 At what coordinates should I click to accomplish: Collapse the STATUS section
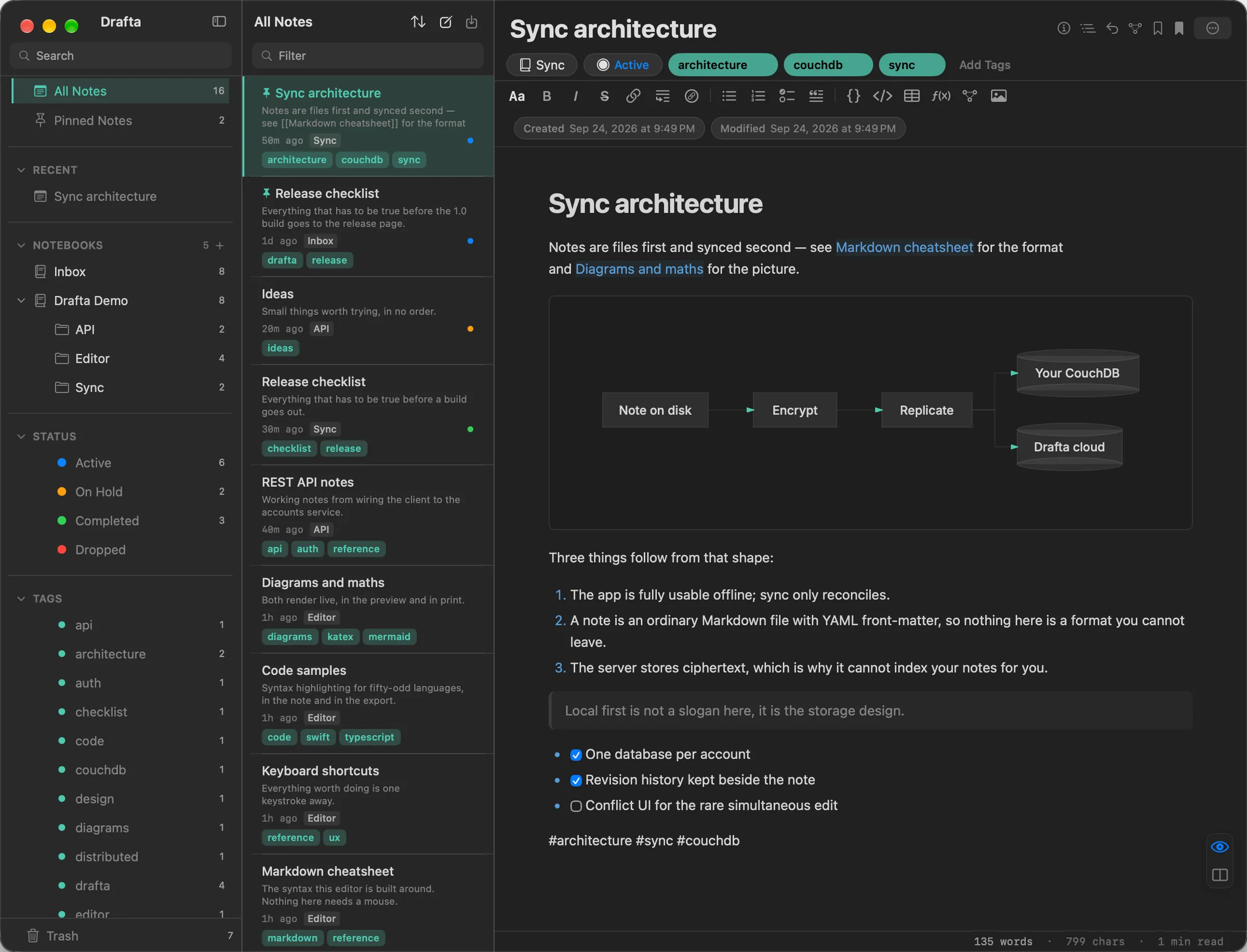(21, 436)
